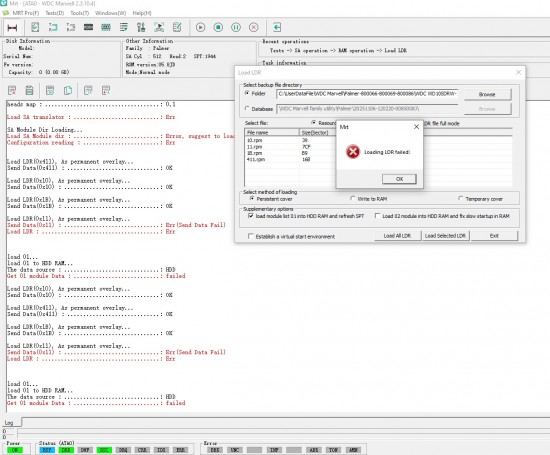Click the save log icon above log panel
Viewport: 550px width, 455px height.
[29, 91]
